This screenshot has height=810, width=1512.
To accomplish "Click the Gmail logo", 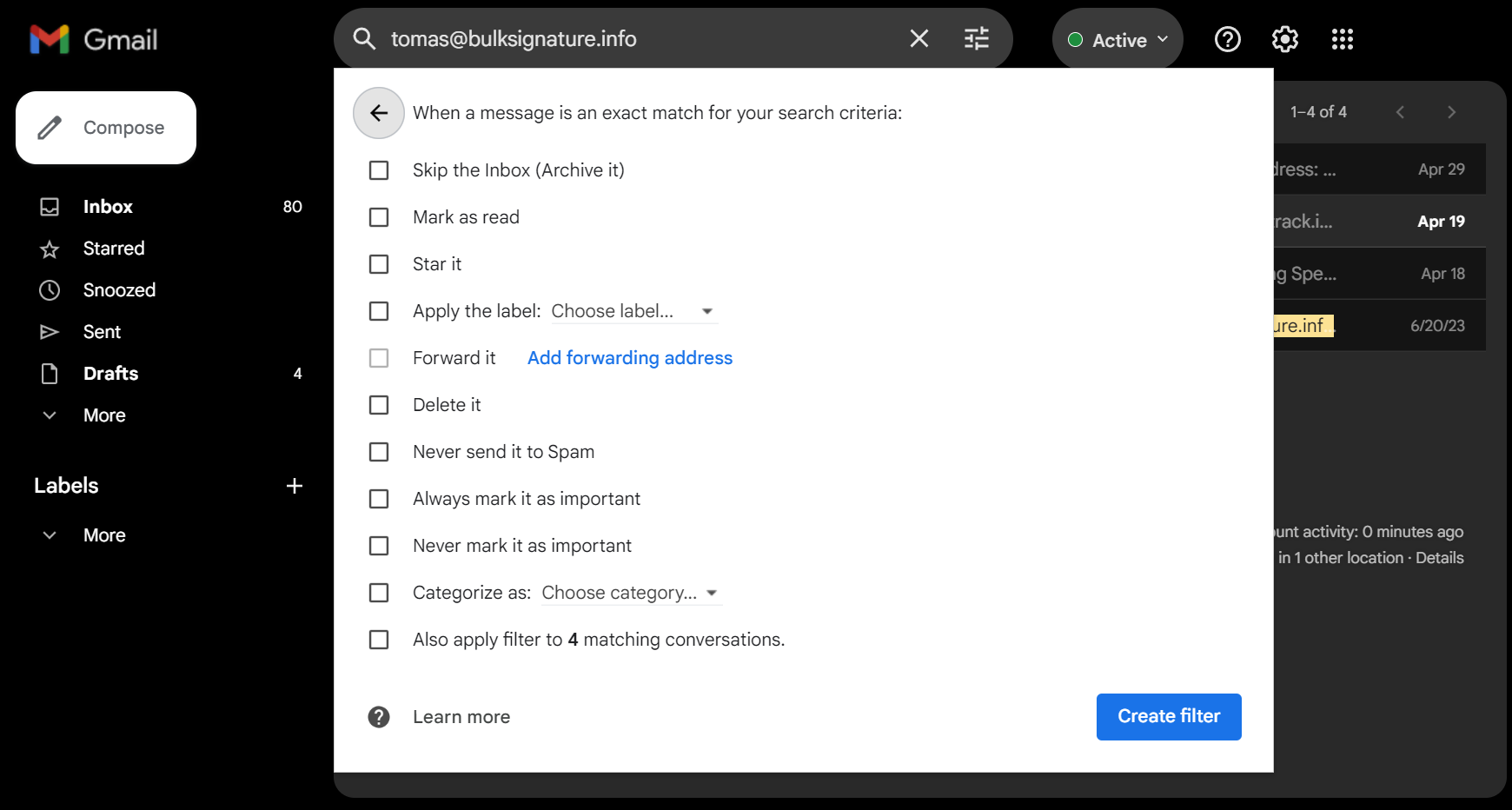I will 94,39.
